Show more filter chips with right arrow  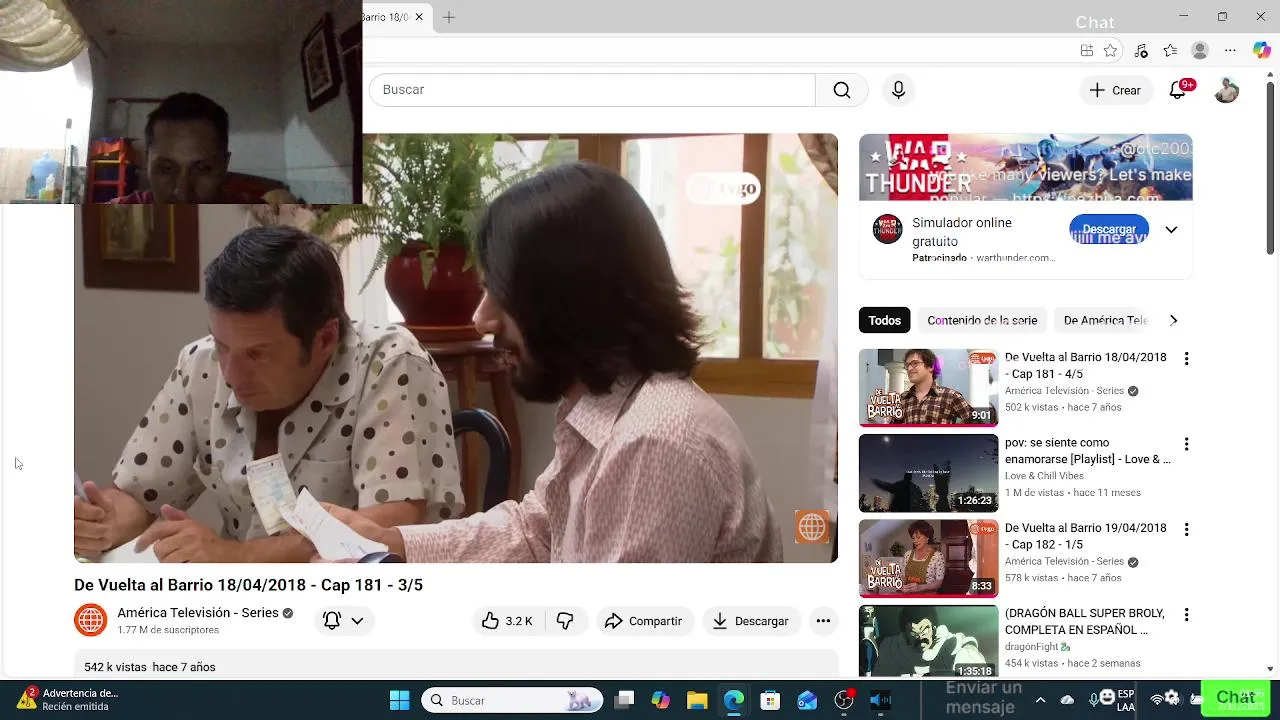tap(1173, 321)
